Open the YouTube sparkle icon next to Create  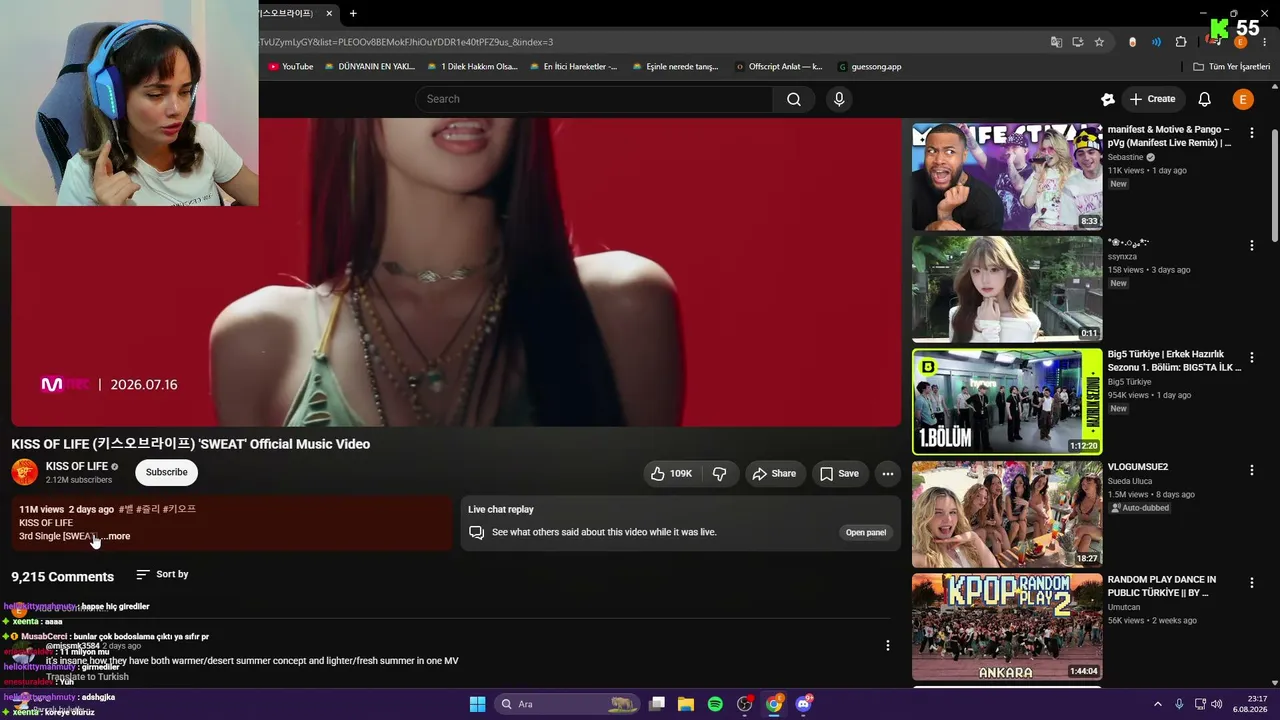1107,99
